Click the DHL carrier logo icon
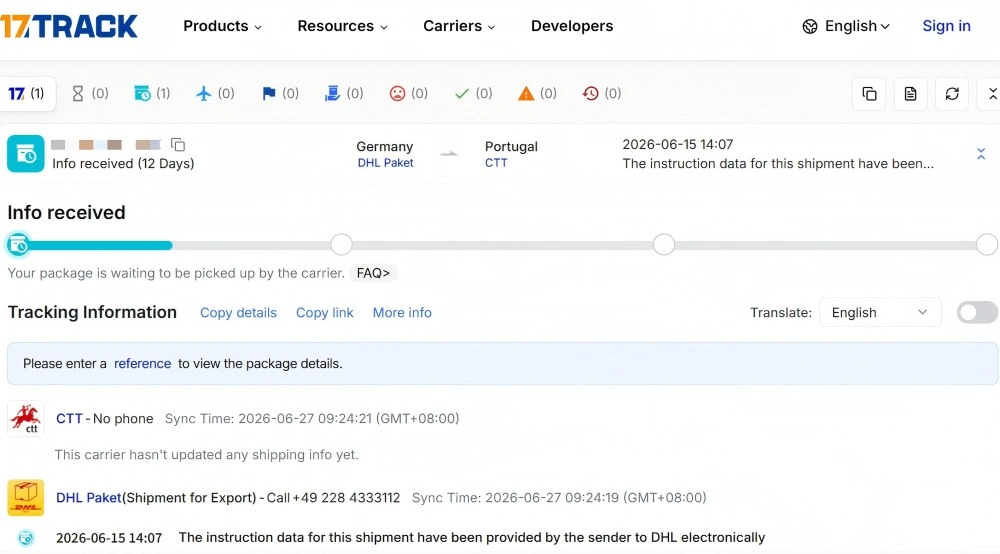The image size is (1000, 554). (26, 498)
